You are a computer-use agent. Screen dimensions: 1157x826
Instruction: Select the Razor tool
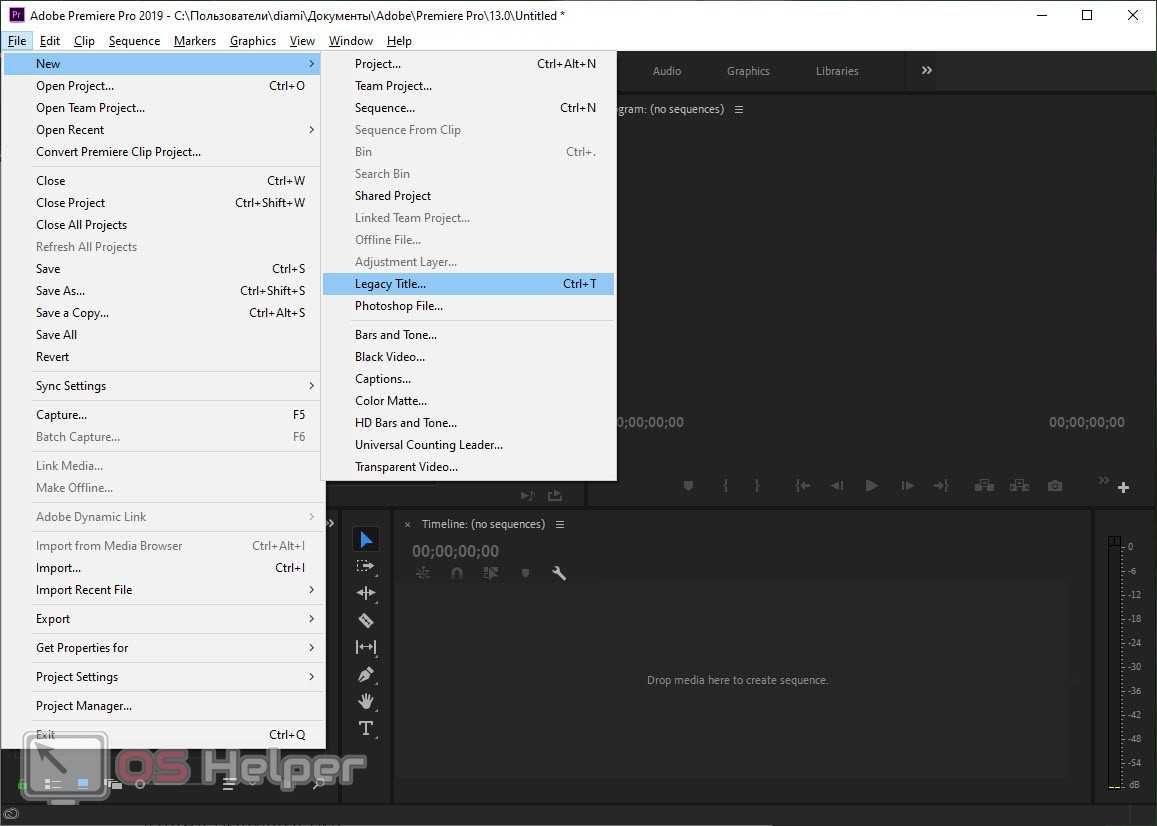click(366, 620)
